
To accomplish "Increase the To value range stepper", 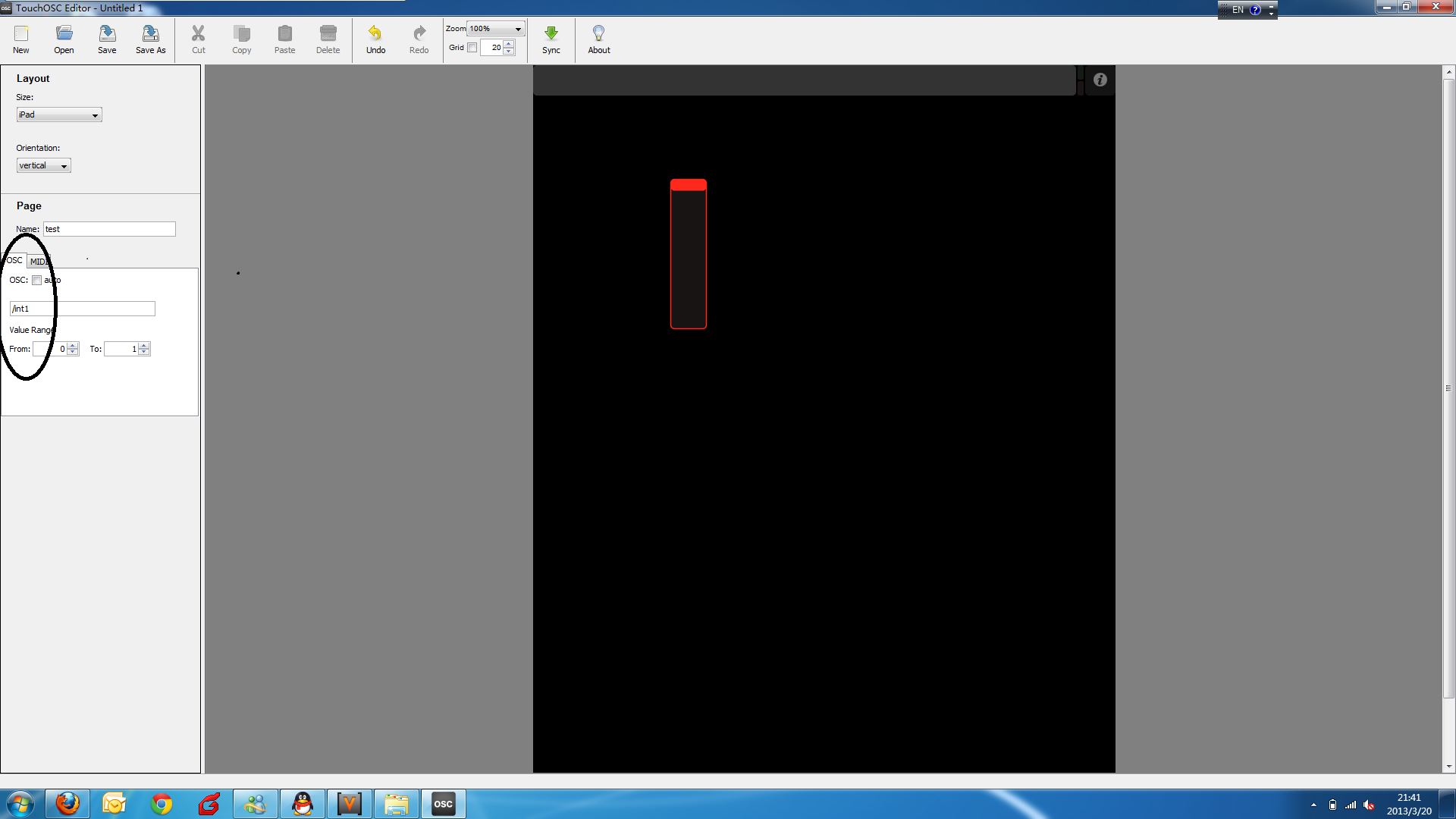I will click(144, 345).
